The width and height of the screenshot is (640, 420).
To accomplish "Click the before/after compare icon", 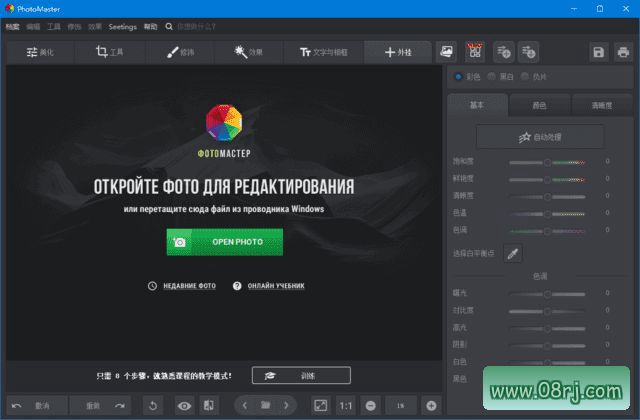I will [209, 406].
